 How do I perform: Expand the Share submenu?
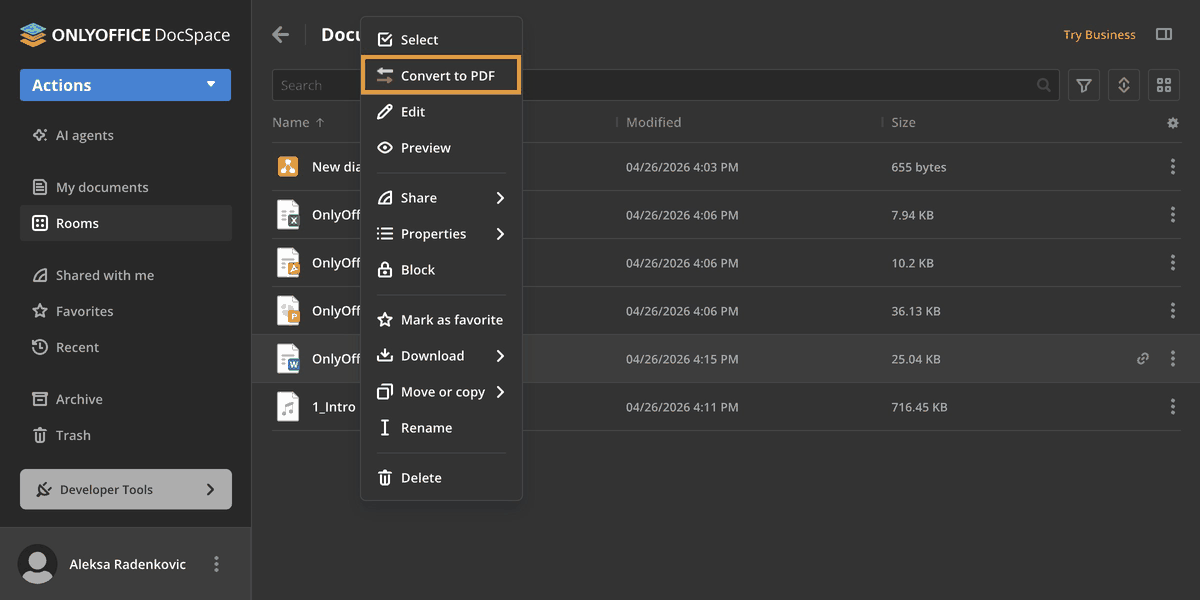pyautogui.click(x=441, y=198)
